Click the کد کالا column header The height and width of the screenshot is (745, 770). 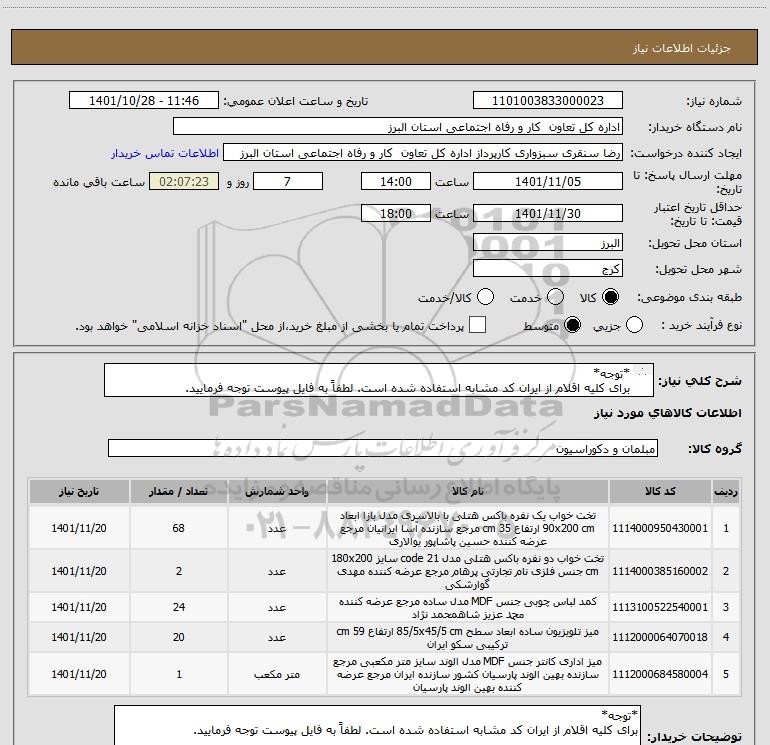coord(660,492)
